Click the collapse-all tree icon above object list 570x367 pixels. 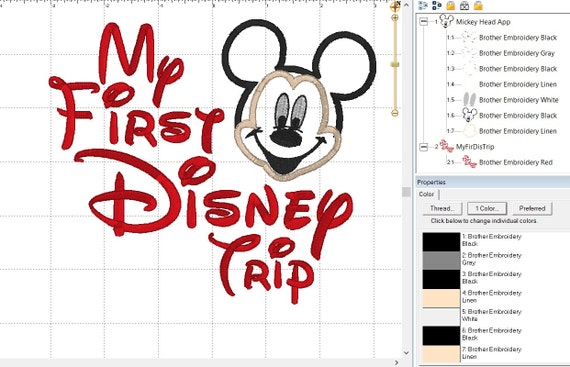(437, 5)
